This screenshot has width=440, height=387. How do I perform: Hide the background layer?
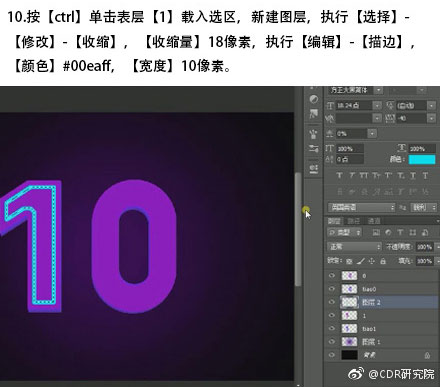(x=331, y=355)
